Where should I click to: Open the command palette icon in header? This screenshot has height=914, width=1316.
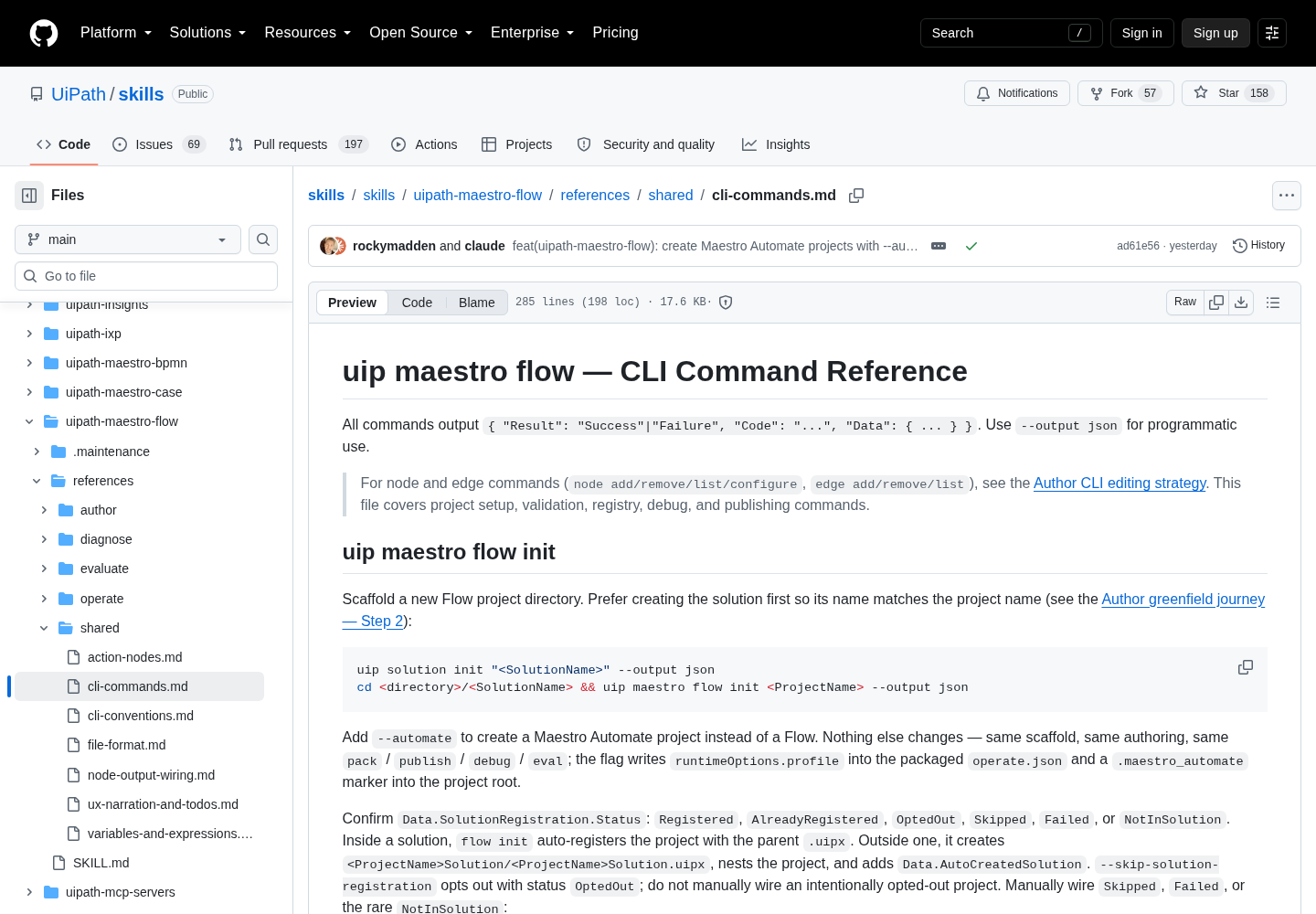pyautogui.click(x=1272, y=33)
